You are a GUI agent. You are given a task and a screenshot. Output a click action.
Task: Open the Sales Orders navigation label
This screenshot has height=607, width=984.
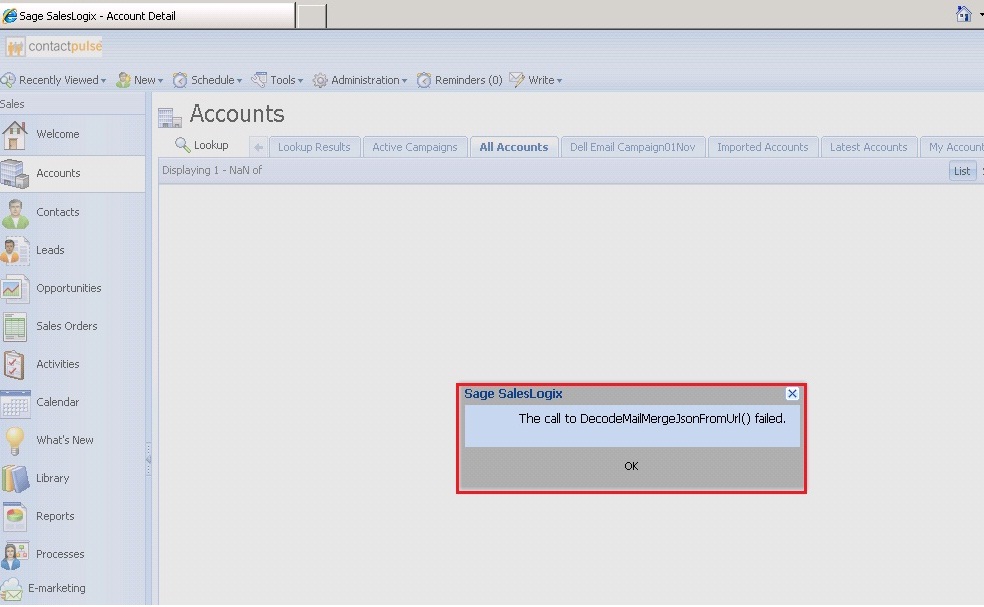point(67,326)
